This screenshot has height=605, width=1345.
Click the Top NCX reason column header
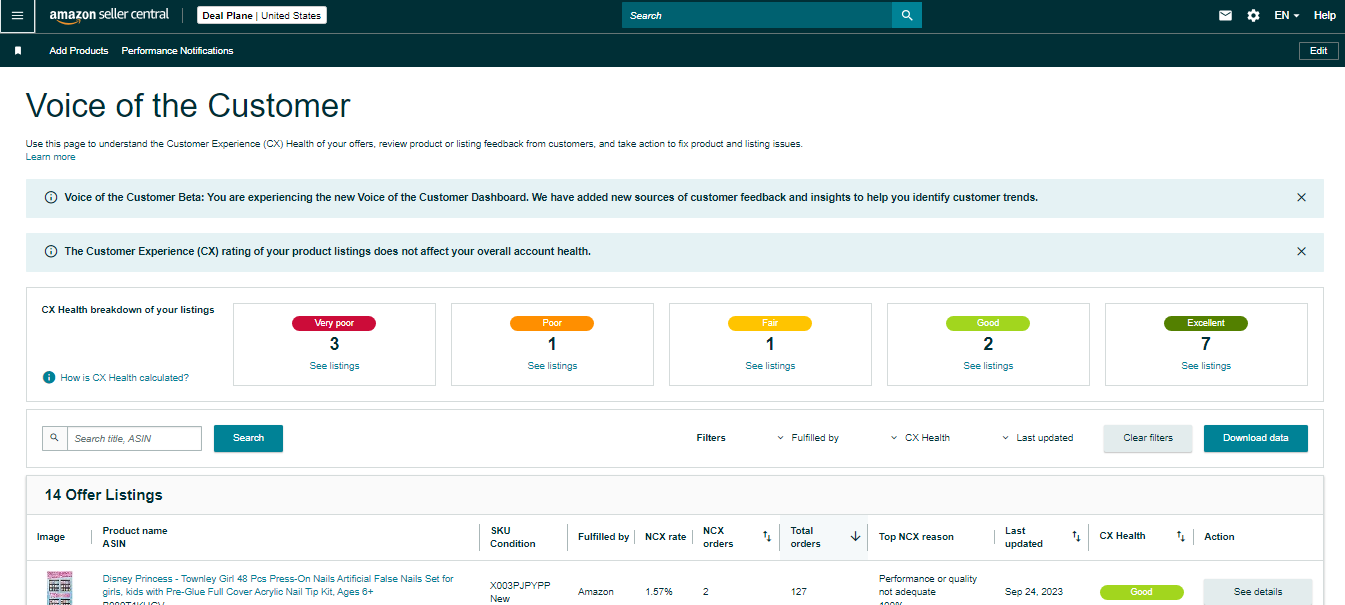point(916,537)
